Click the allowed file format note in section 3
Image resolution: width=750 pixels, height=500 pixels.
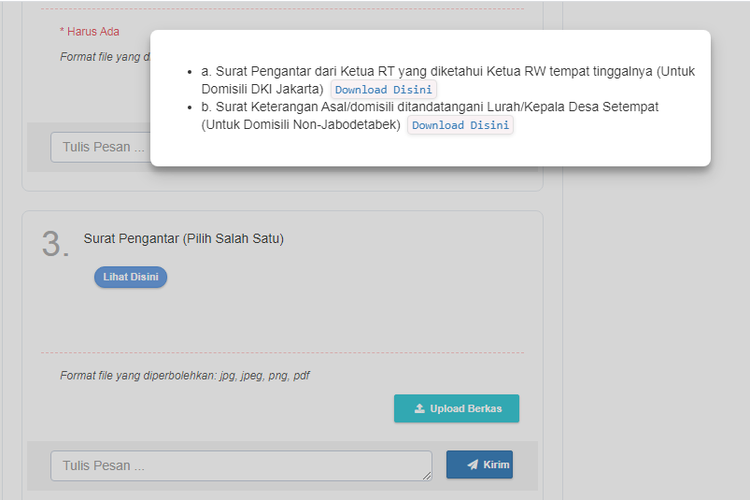[x=185, y=376]
